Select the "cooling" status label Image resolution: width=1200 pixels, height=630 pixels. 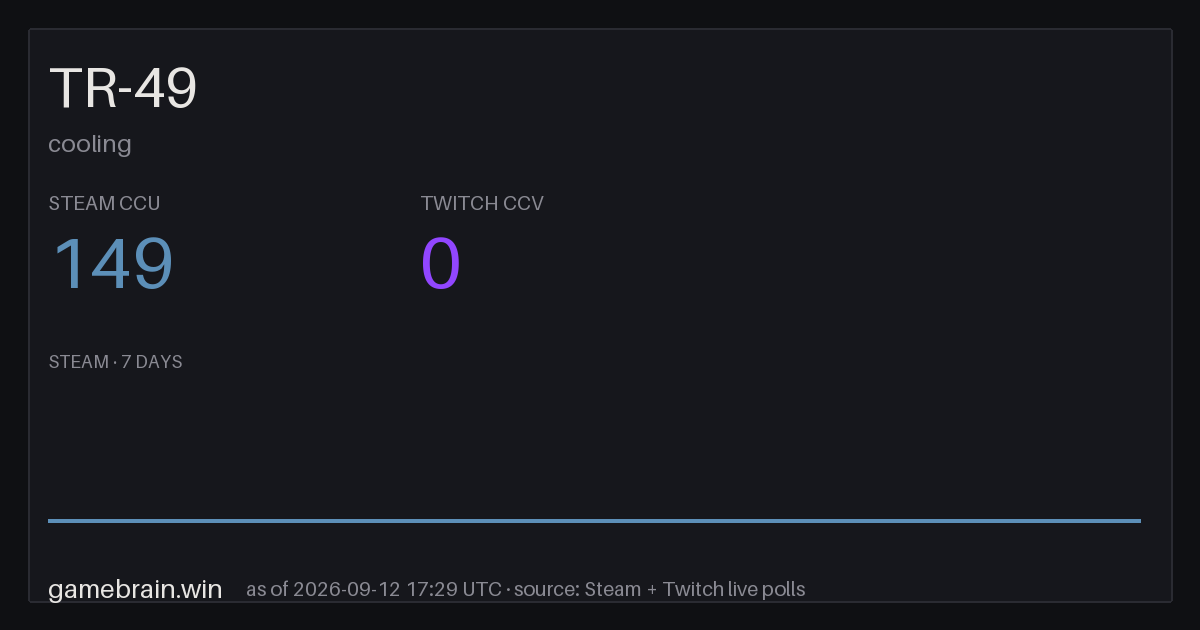coord(90,144)
